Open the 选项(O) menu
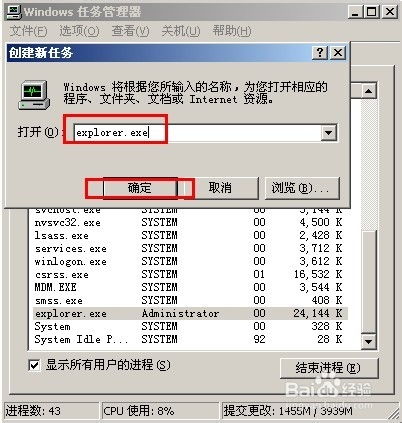The width and height of the screenshot is (402, 423). (x=79, y=31)
